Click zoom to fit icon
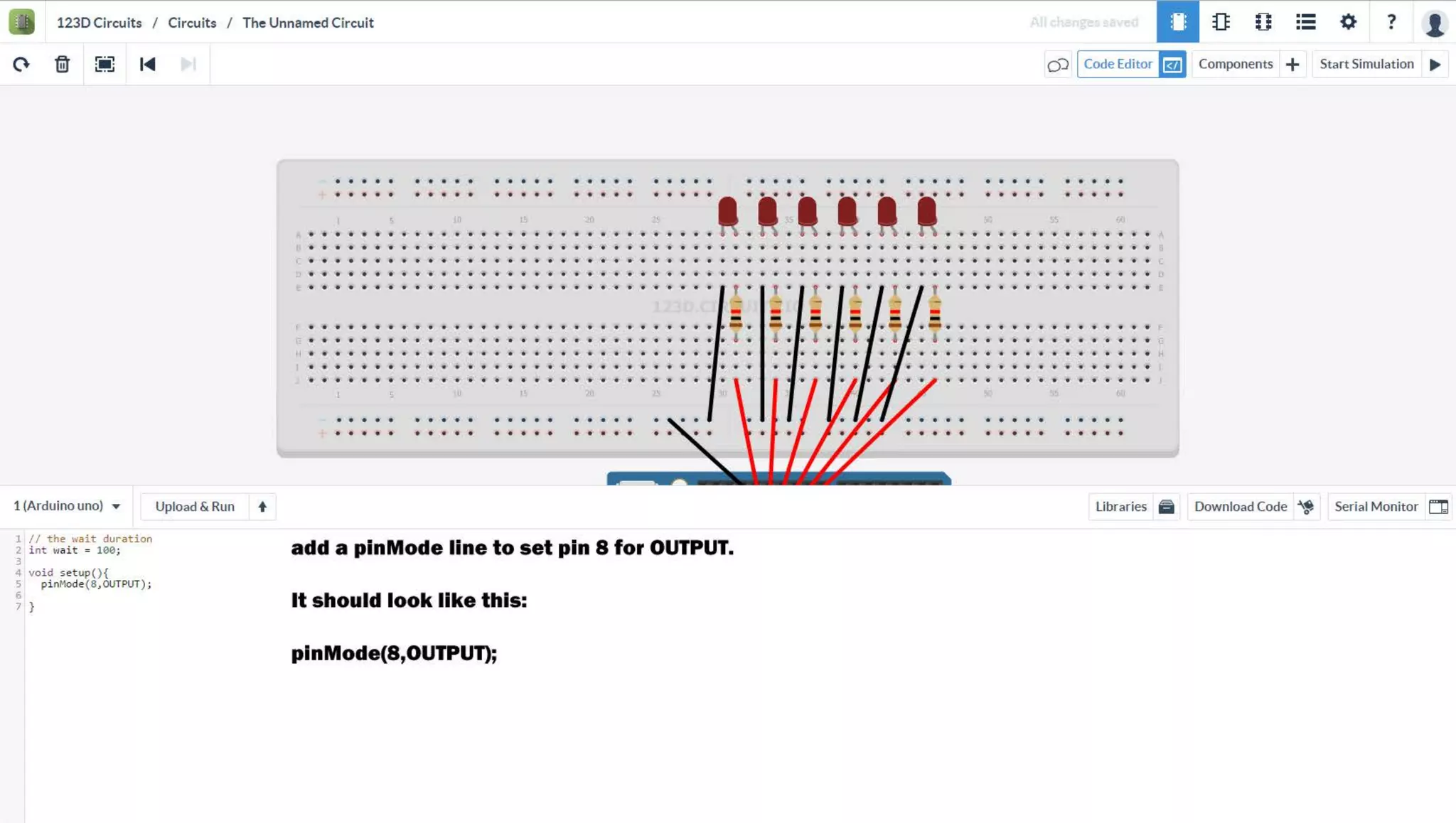This screenshot has height=823, width=1456. tap(105, 64)
